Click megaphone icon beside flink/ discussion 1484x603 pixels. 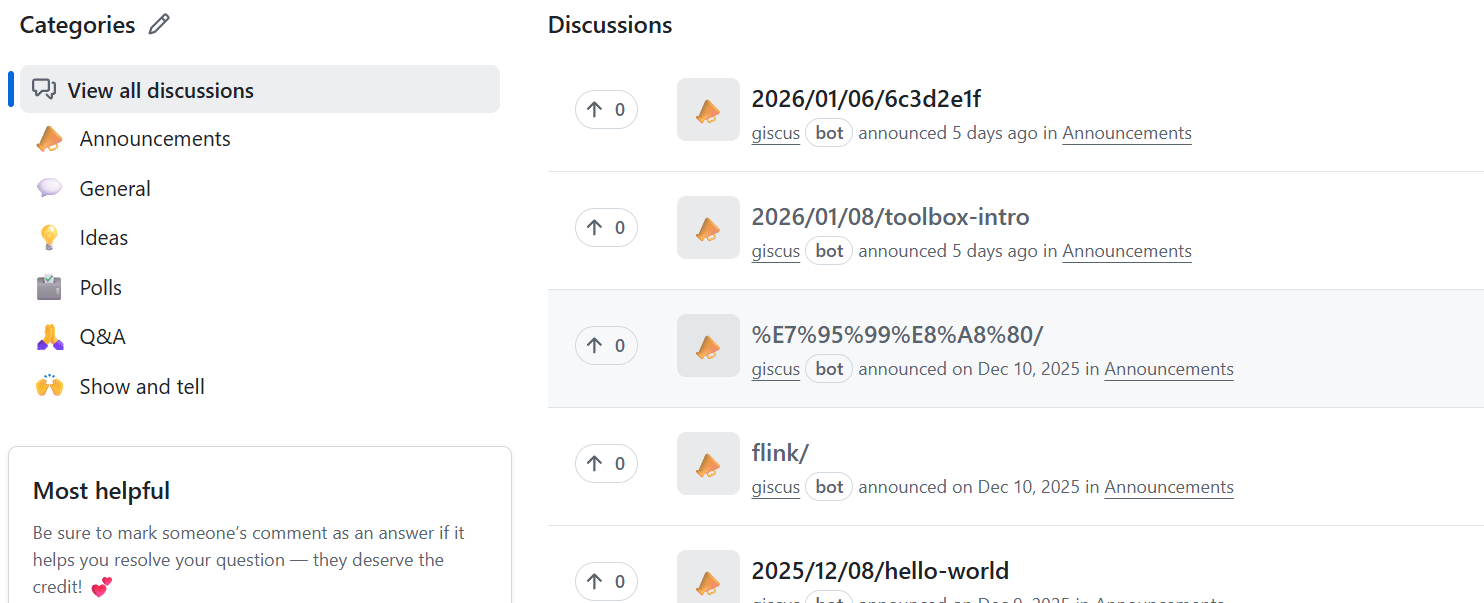[708, 464]
